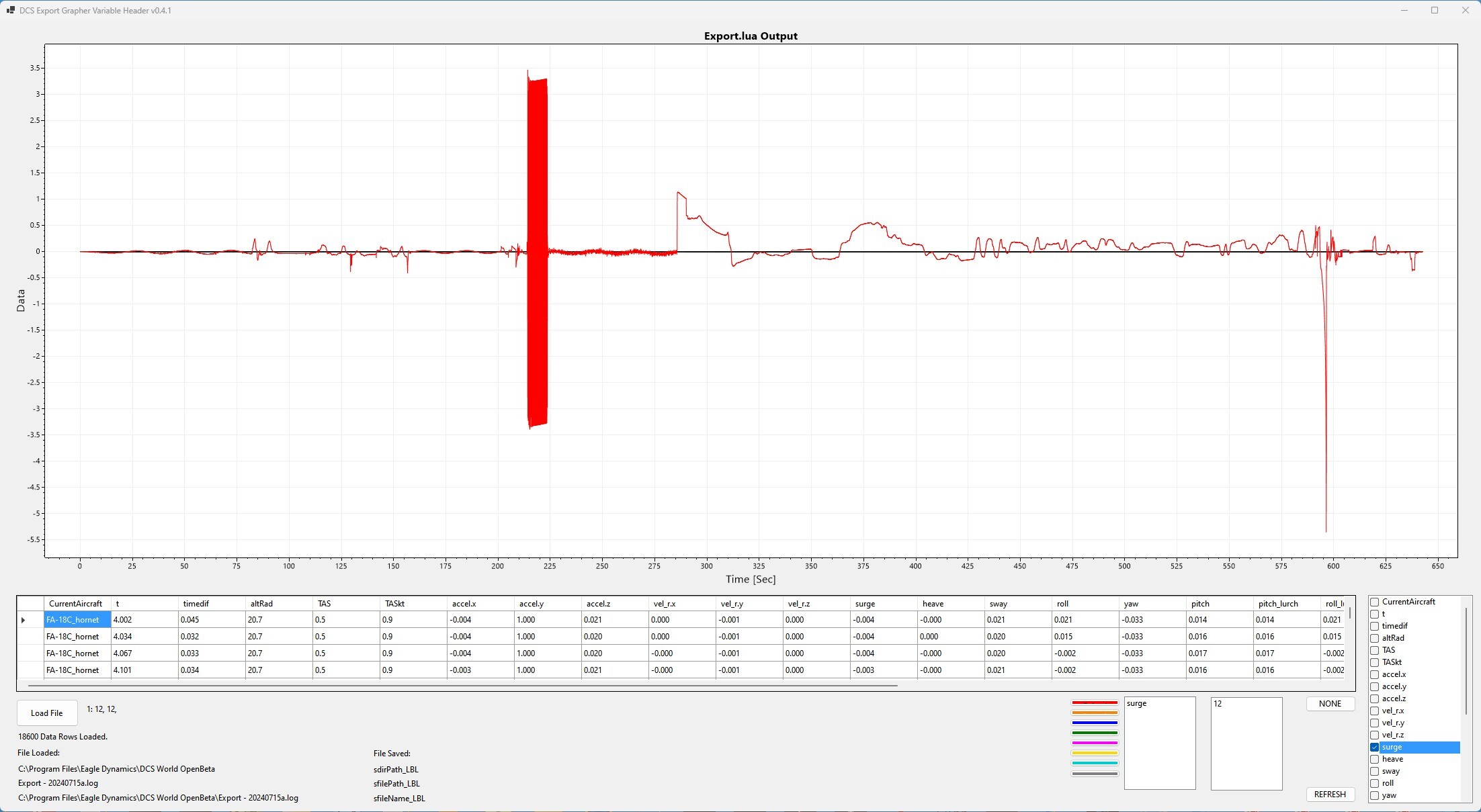Click the 4.002 cell in t column
Screen dimensions: 1481x812
(x=144, y=620)
